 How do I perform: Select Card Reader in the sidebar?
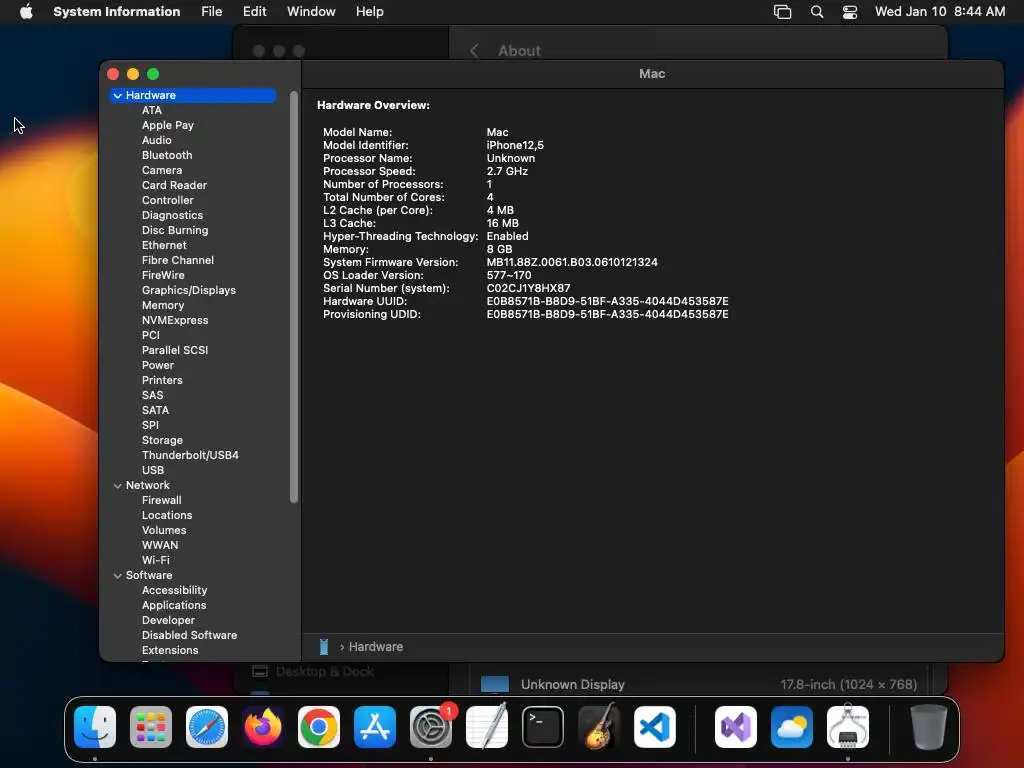[x=174, y=185]
